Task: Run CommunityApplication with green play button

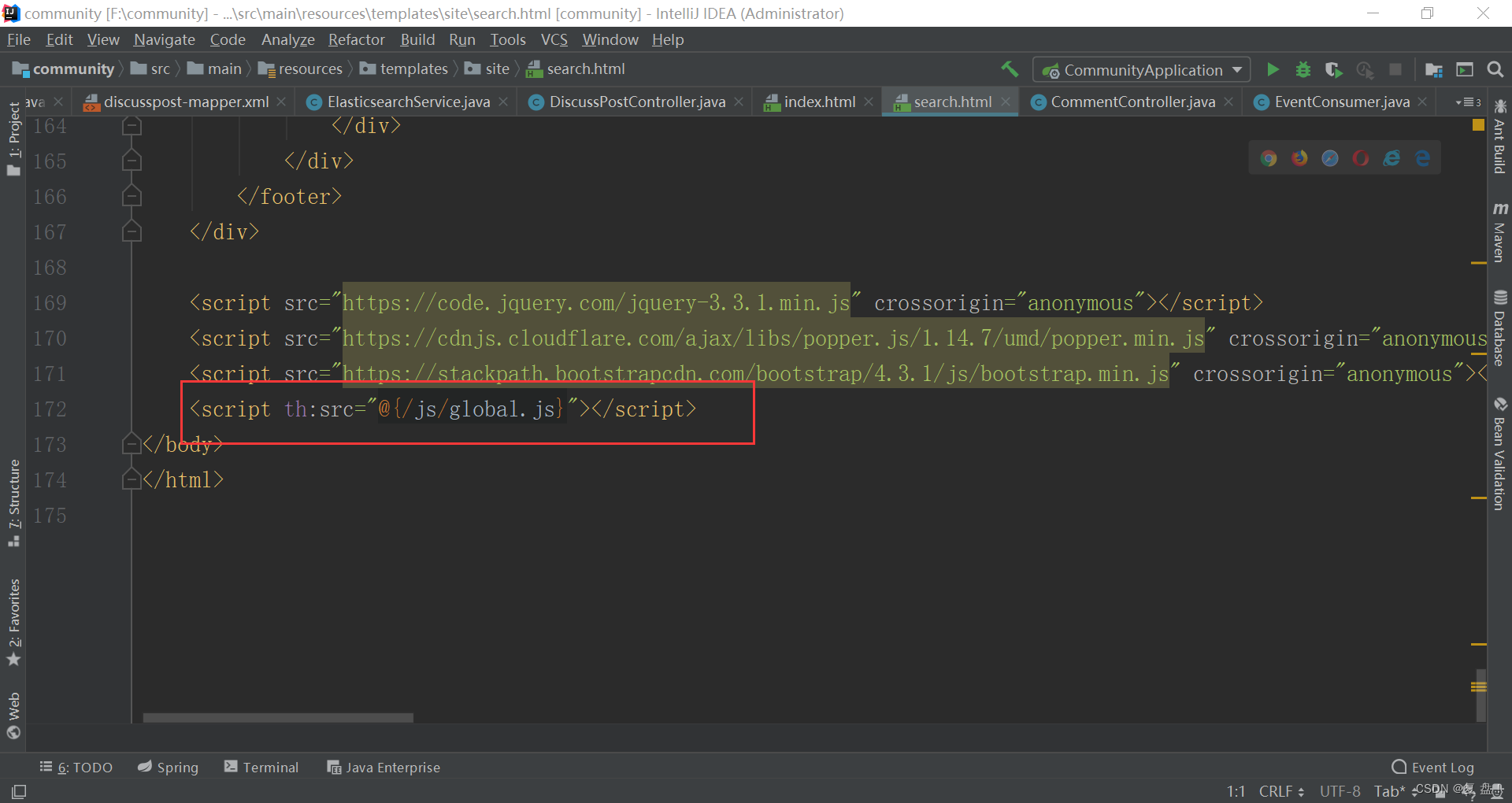Action: tap(1273, 69)
